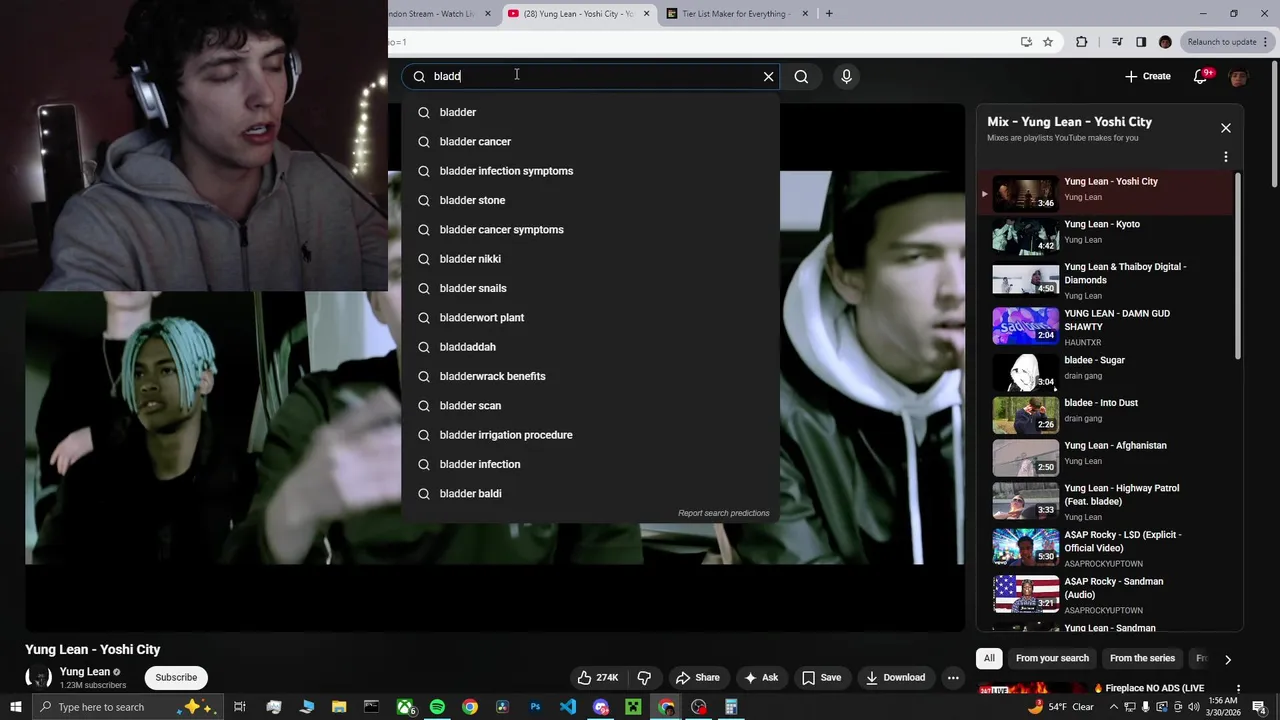Start voice search with the microphone icon
This screenshot has width=1280, height=720.
(846, 76)
